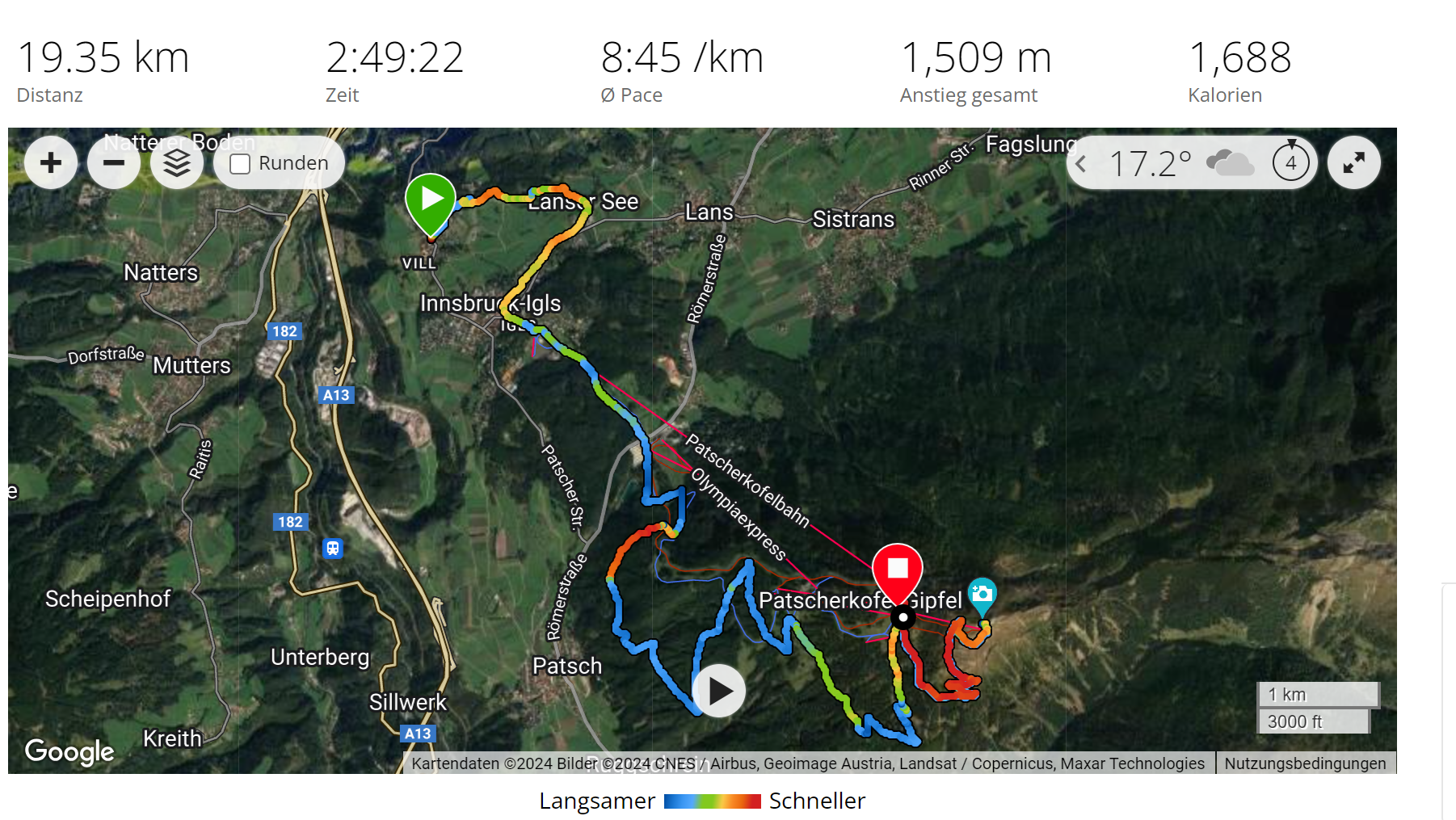The width and height of the screenshot is (1456, 820).
Task: Click the 17.2° temperature display
Action: (x=1151, y=164)
